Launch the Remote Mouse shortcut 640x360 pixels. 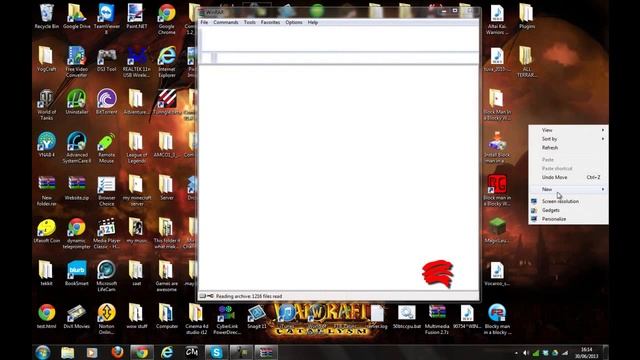pos(107,147)
